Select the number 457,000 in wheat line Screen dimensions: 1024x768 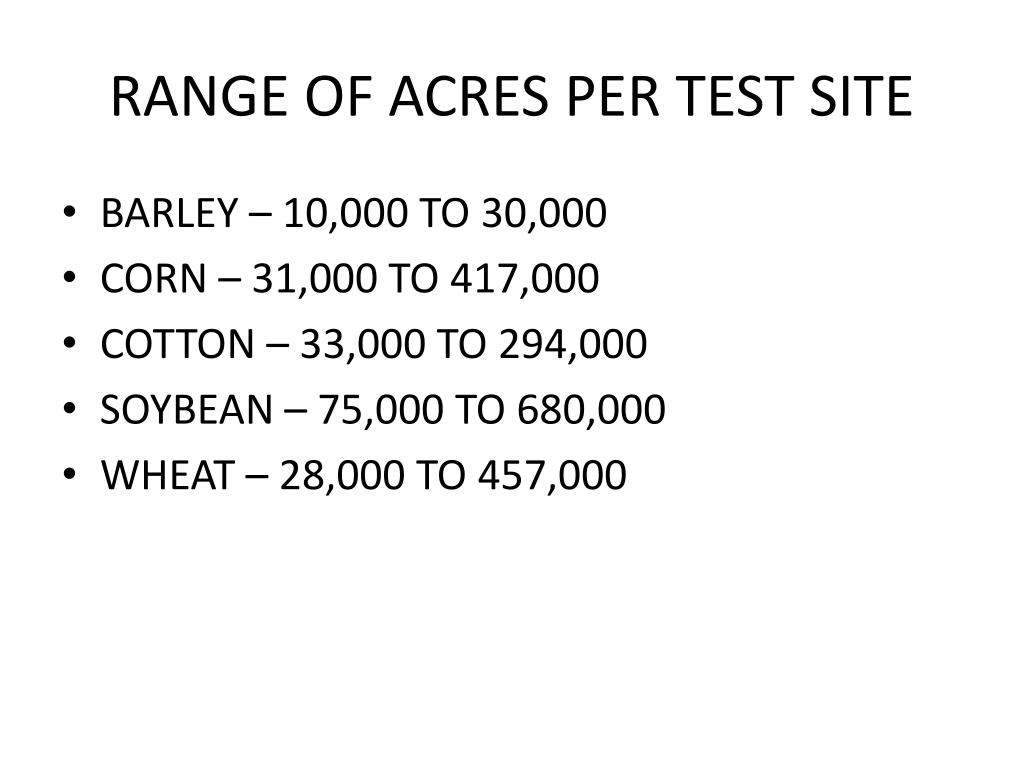tap(552, 476)
